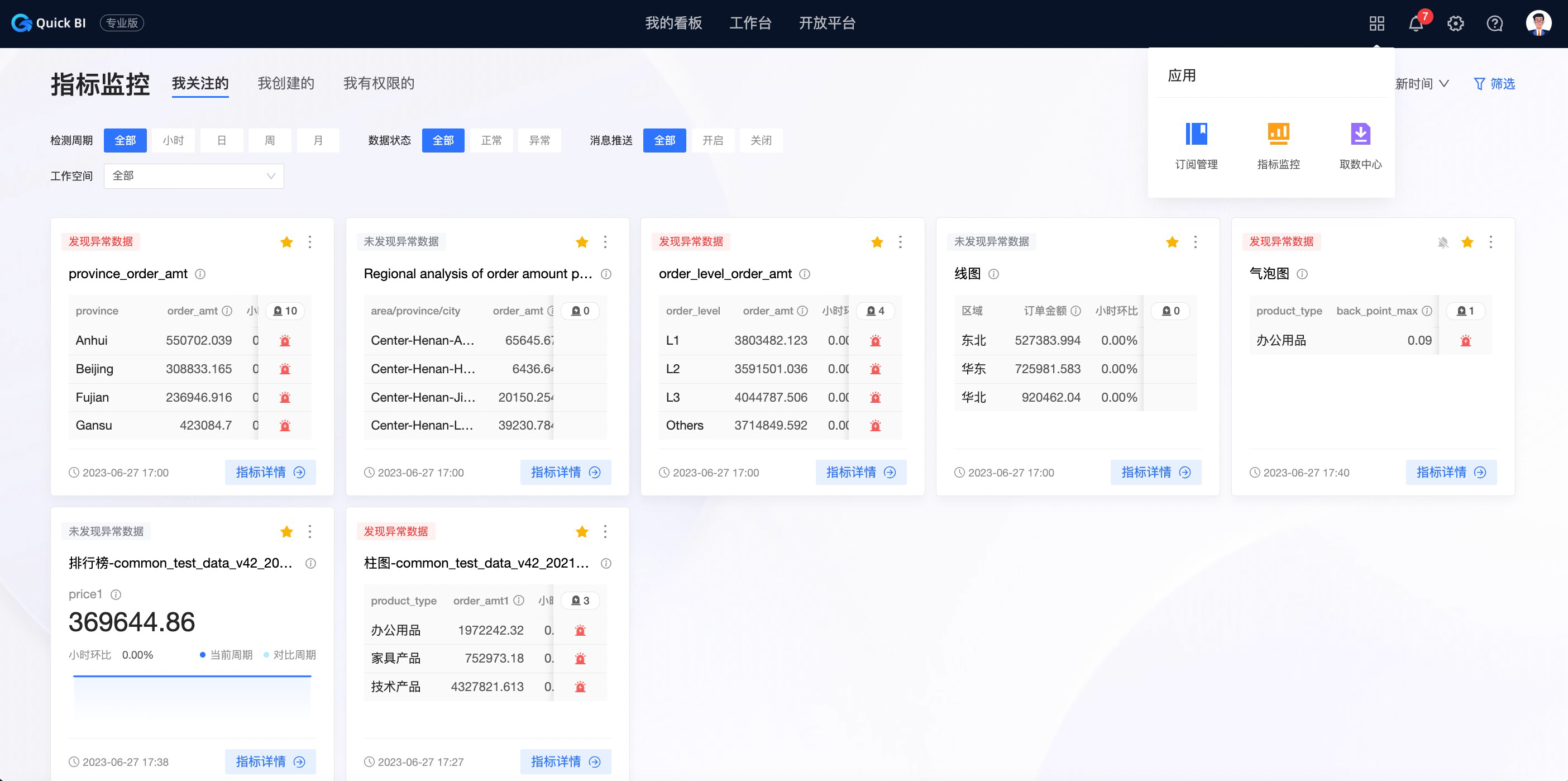
Task: Click info icon next to order_level_order_amt title
Action: (x=804, y=274)
